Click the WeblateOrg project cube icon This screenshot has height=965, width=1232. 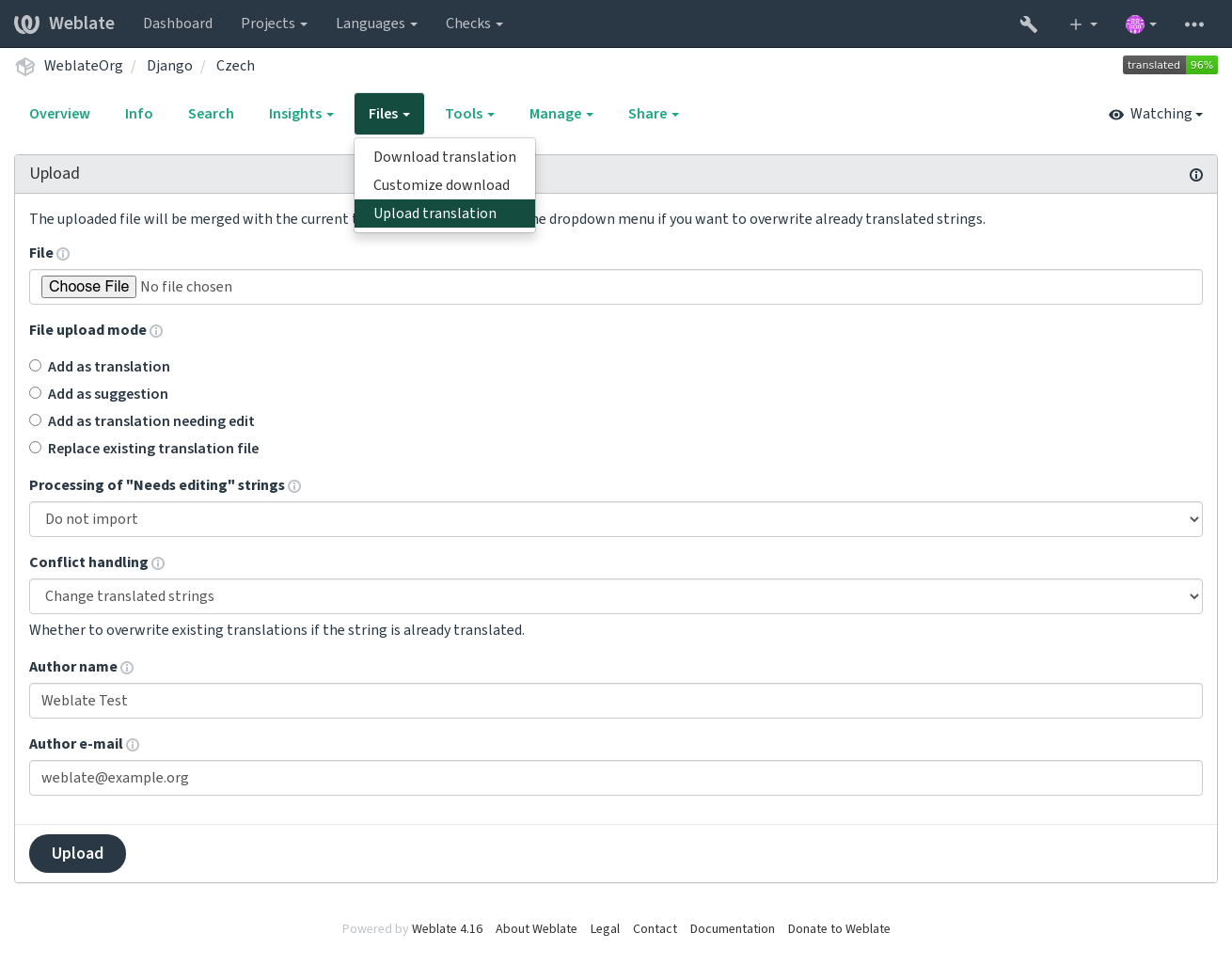[25, 66]
